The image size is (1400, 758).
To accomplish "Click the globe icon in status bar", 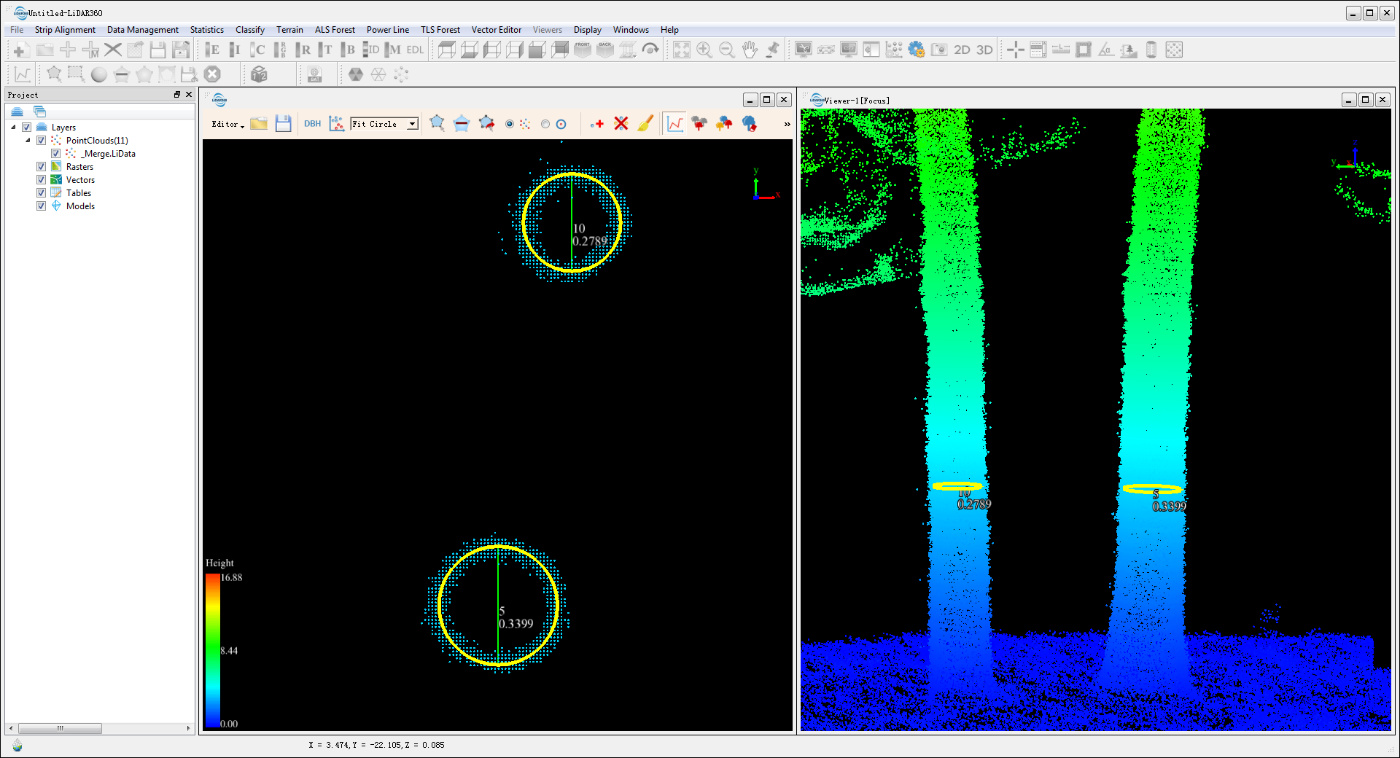I will (17, 745).
